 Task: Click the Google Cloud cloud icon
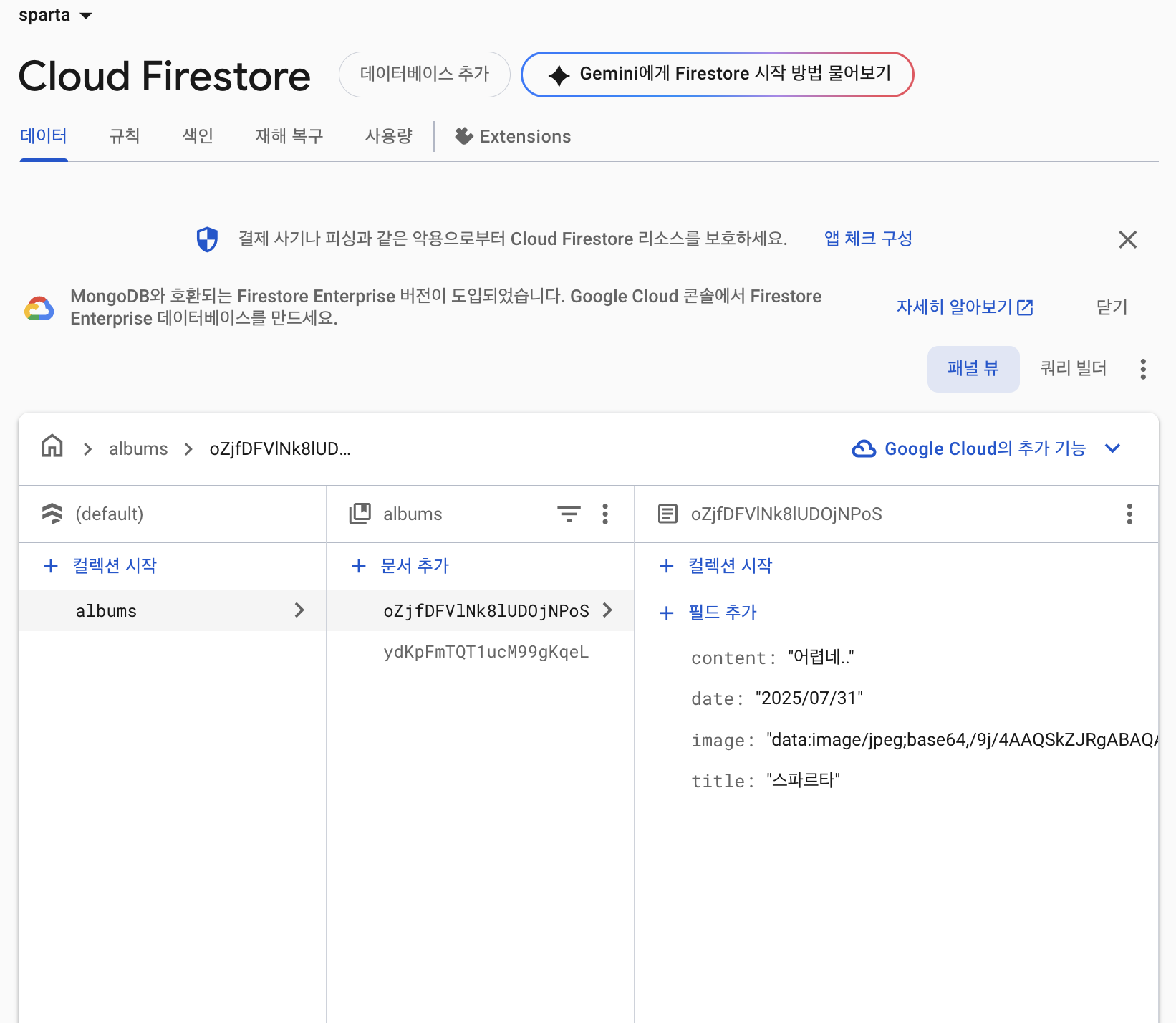[x=864, y=448]
